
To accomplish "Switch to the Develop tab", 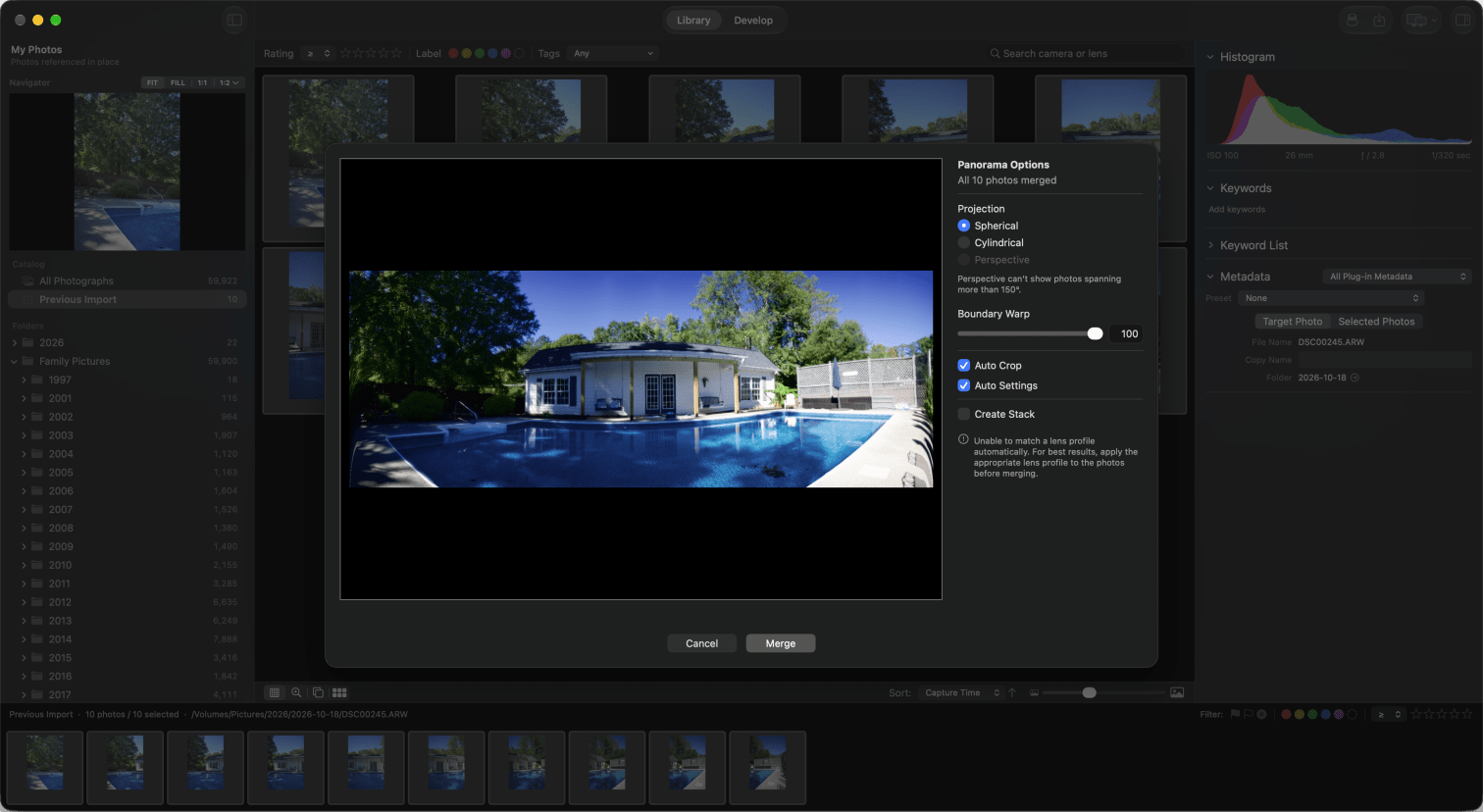I will coord(753,21).
